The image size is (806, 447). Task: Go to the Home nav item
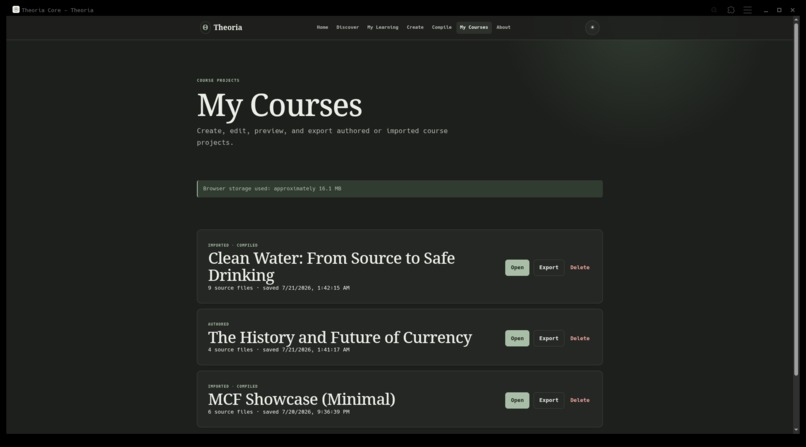tap(322, 27)
